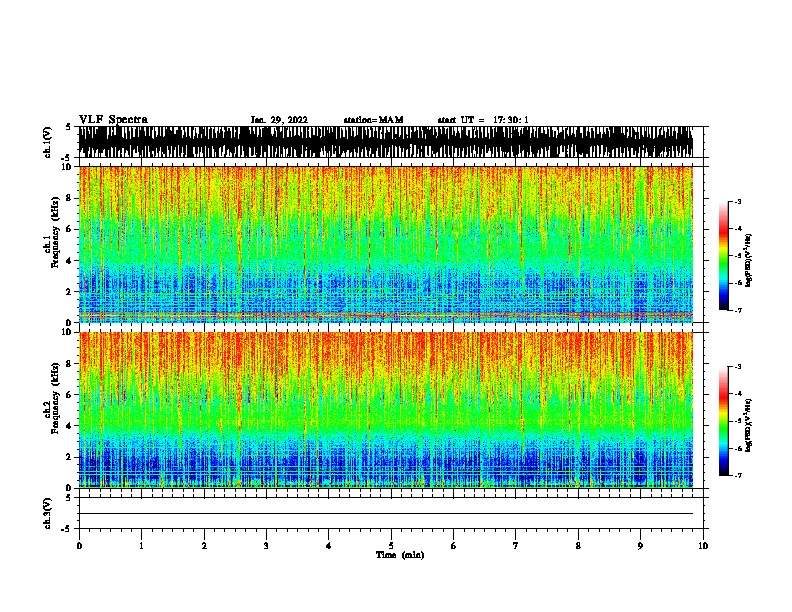
Task: Click the time axis tick label 7
Action: click(516, 546)
